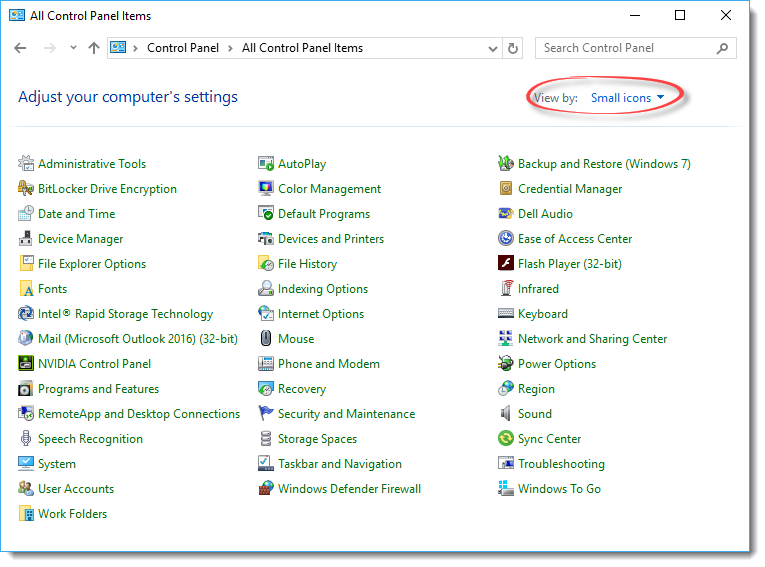
Task: Open the recent locations dropdown arrow
Action: coord(73,48)
